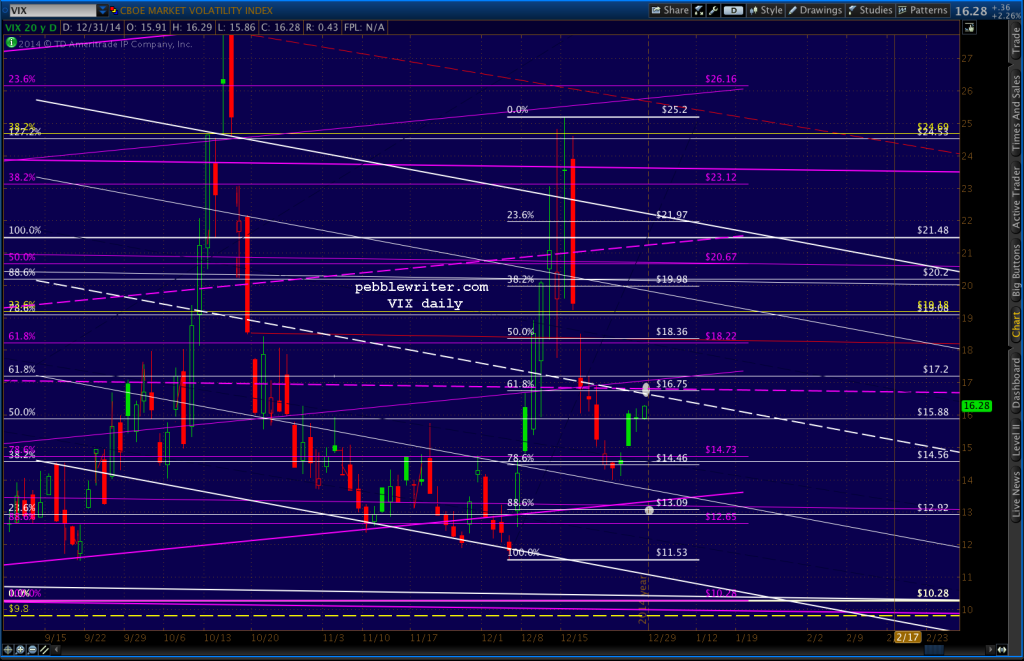Viewport: 1024px width, 661px height.
Task: Click the Studies icon on the top toolbar
Action: tap(873, 10)
